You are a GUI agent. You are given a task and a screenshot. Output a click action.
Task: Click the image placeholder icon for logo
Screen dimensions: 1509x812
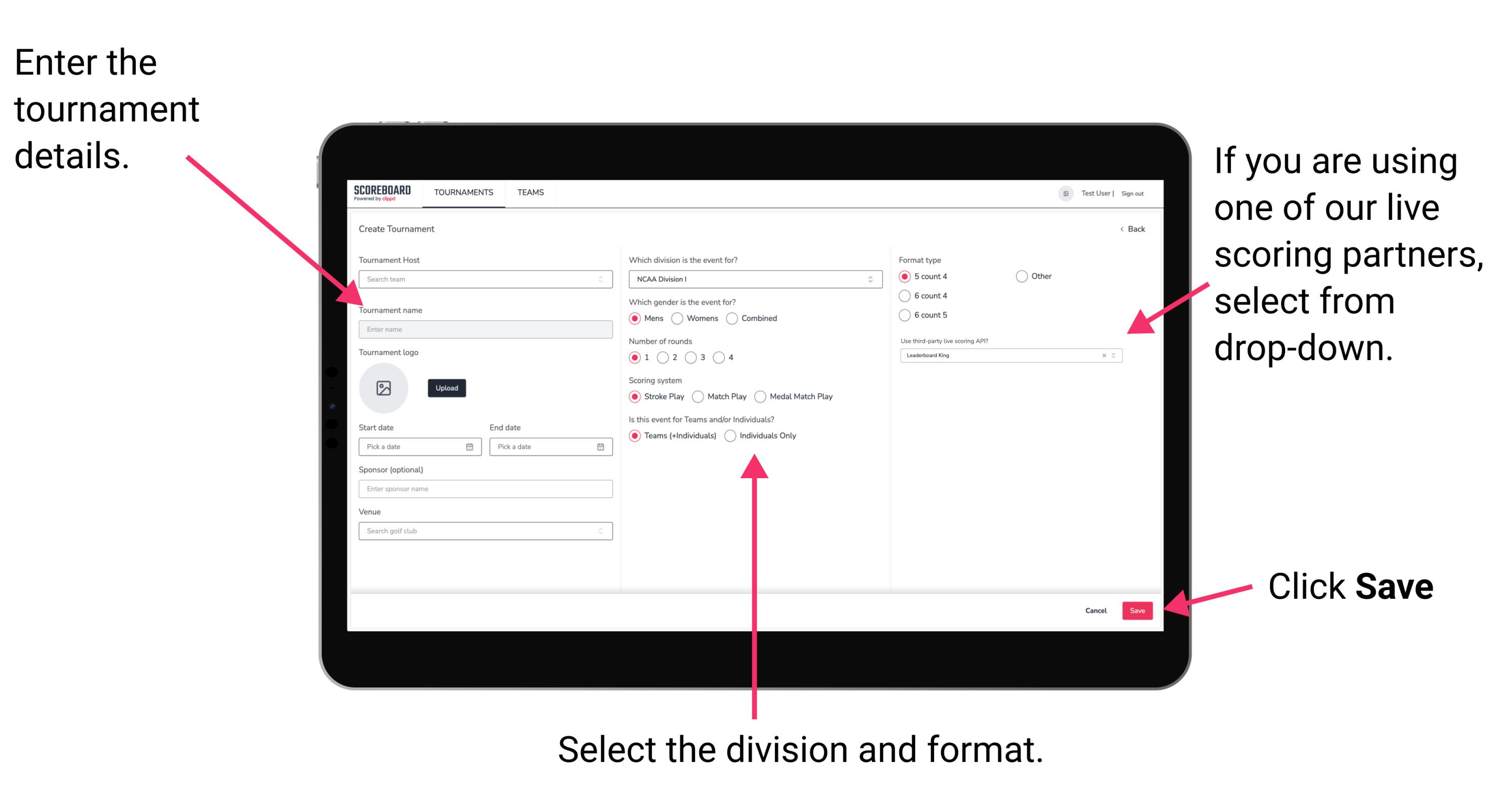pyautogui.click(x=385, y=388)
